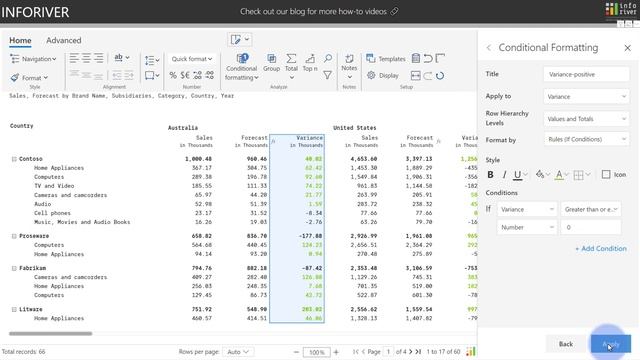640x360 pixels.
Task: Click the Title input field
Action: click(586, 74)
